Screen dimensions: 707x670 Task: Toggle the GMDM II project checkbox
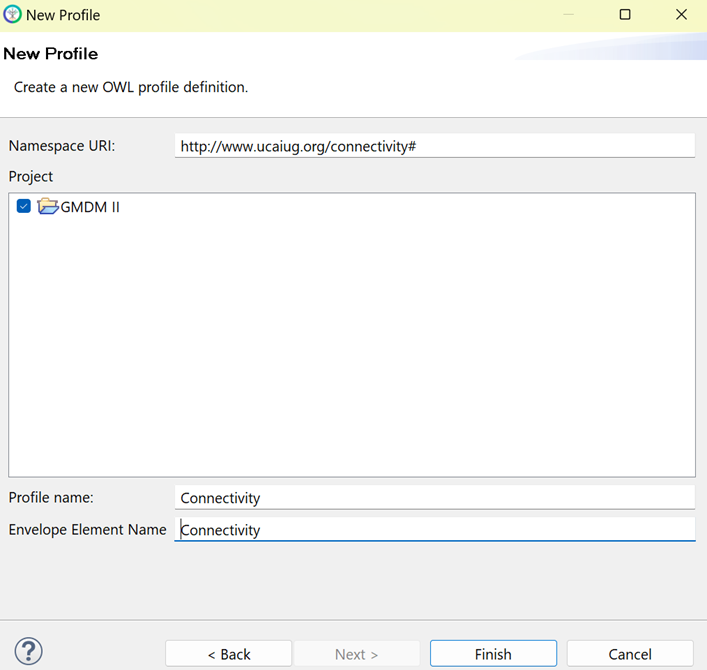pos(24,207)
